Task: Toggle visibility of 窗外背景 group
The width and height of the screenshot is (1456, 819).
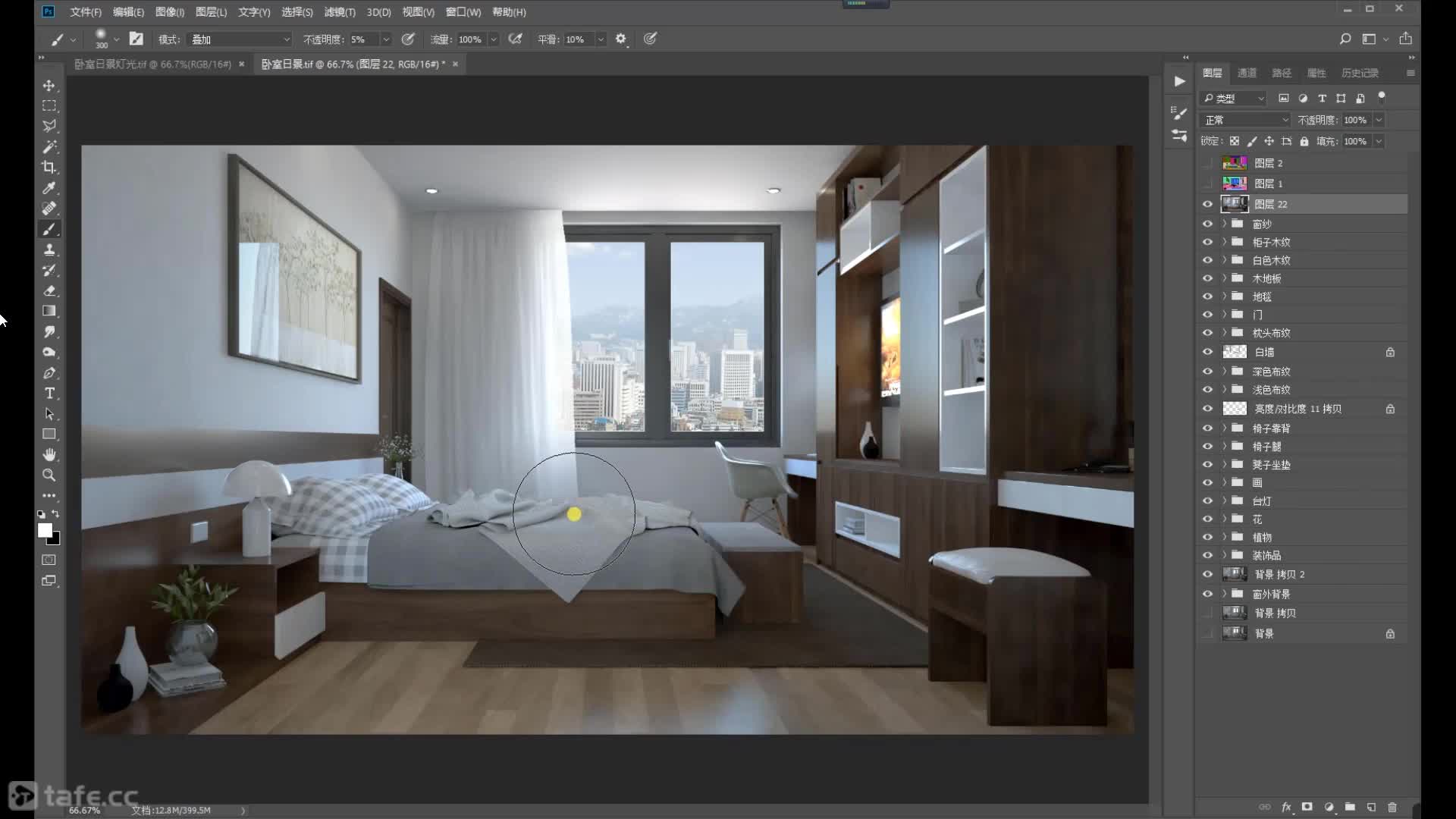Action: [x=1207, y=594]
